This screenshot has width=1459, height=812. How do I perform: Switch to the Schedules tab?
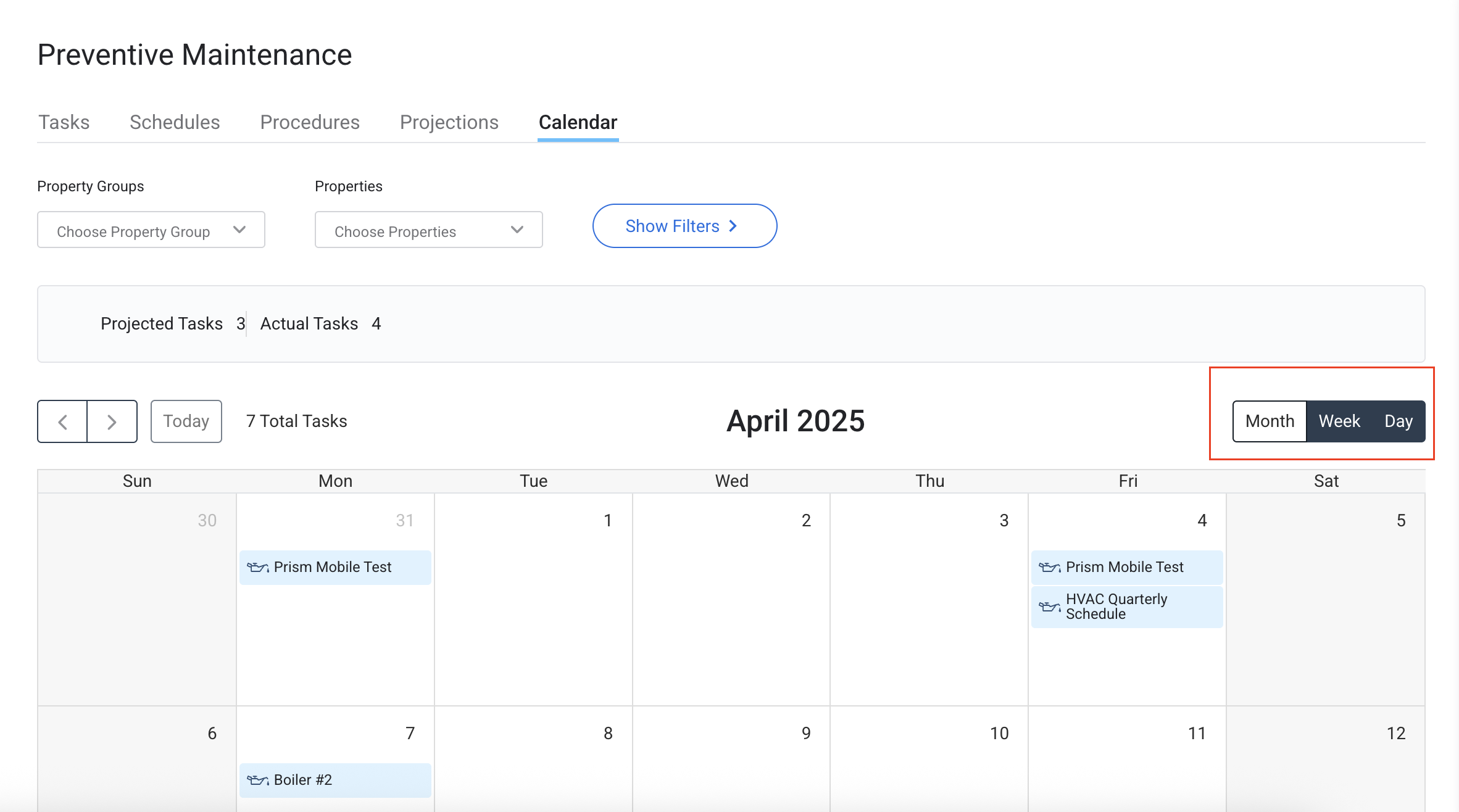[175, 122]
